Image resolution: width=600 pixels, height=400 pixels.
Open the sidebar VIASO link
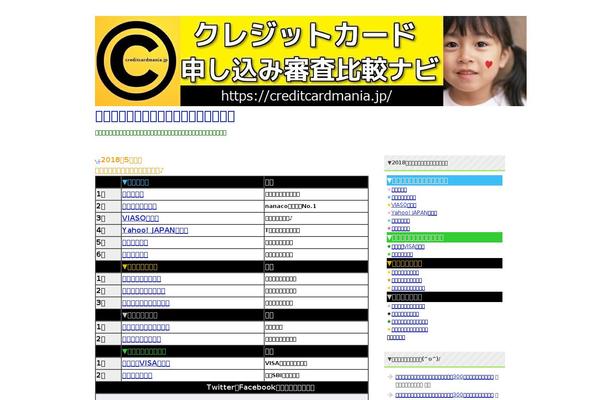click(x=404, y=205)
